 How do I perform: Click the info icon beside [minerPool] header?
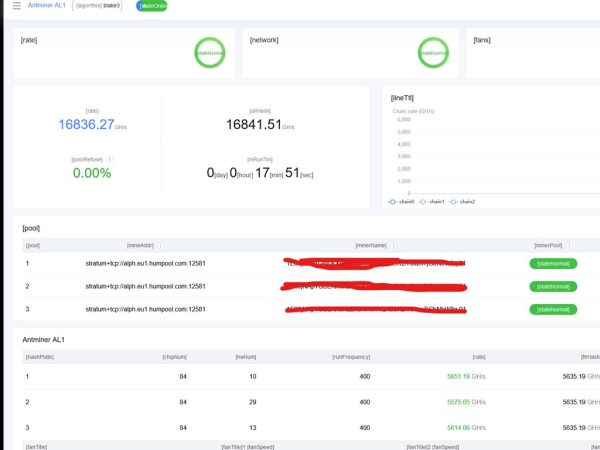coord(569,245)
